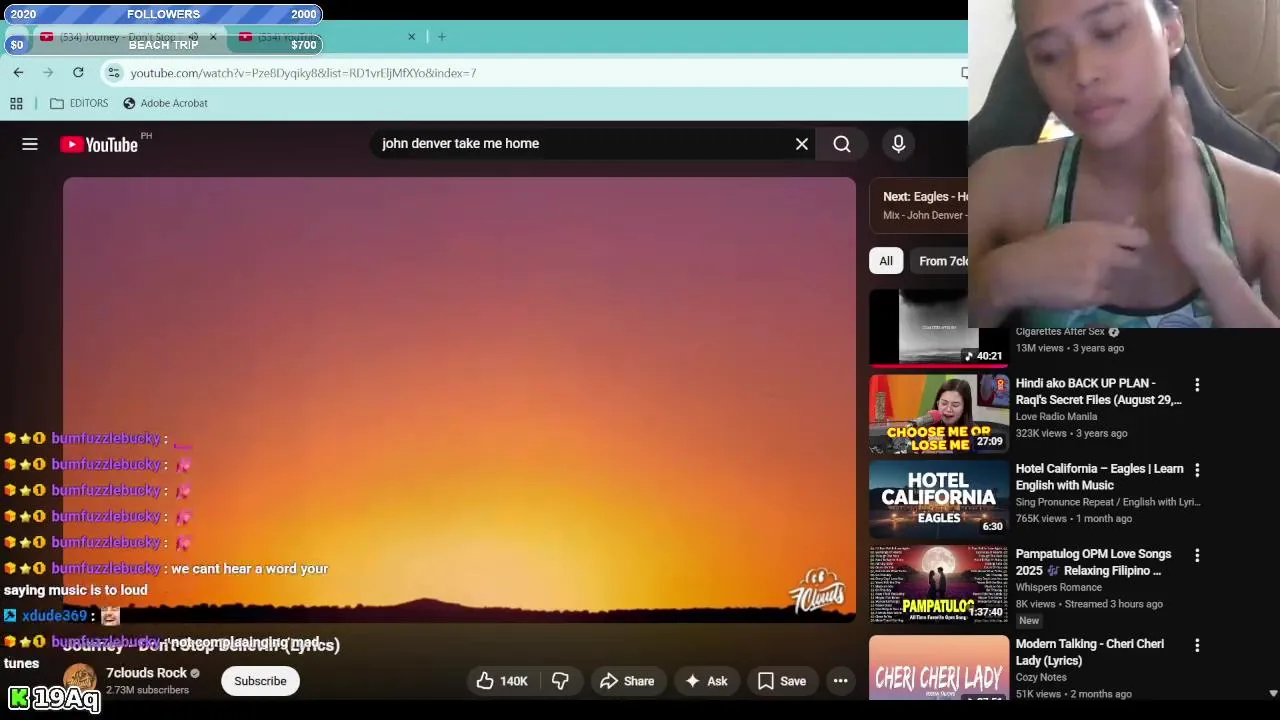Screen dimensions: 1280x720
Task: Subscribe to 7clouds Rock
Action: [260, 681]
